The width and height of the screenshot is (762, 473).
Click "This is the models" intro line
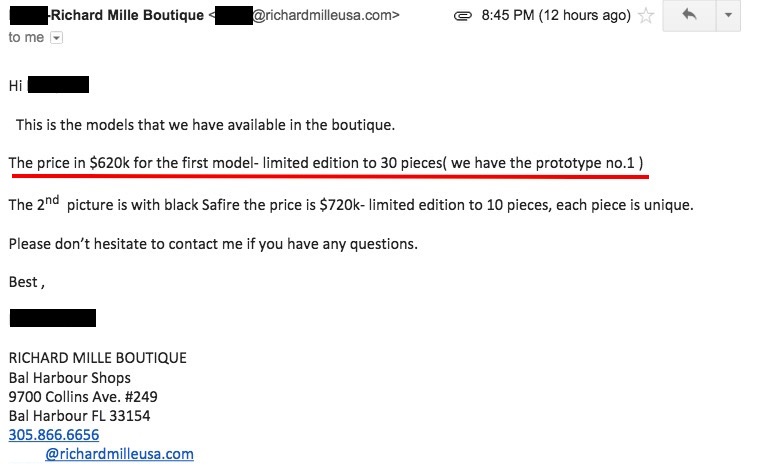(x=205, y=125)
